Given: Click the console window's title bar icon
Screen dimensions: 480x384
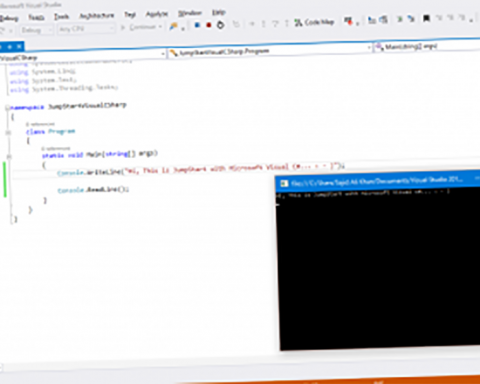Looking at the screenshot, I should pyautogui.click(x=284, y=183).
